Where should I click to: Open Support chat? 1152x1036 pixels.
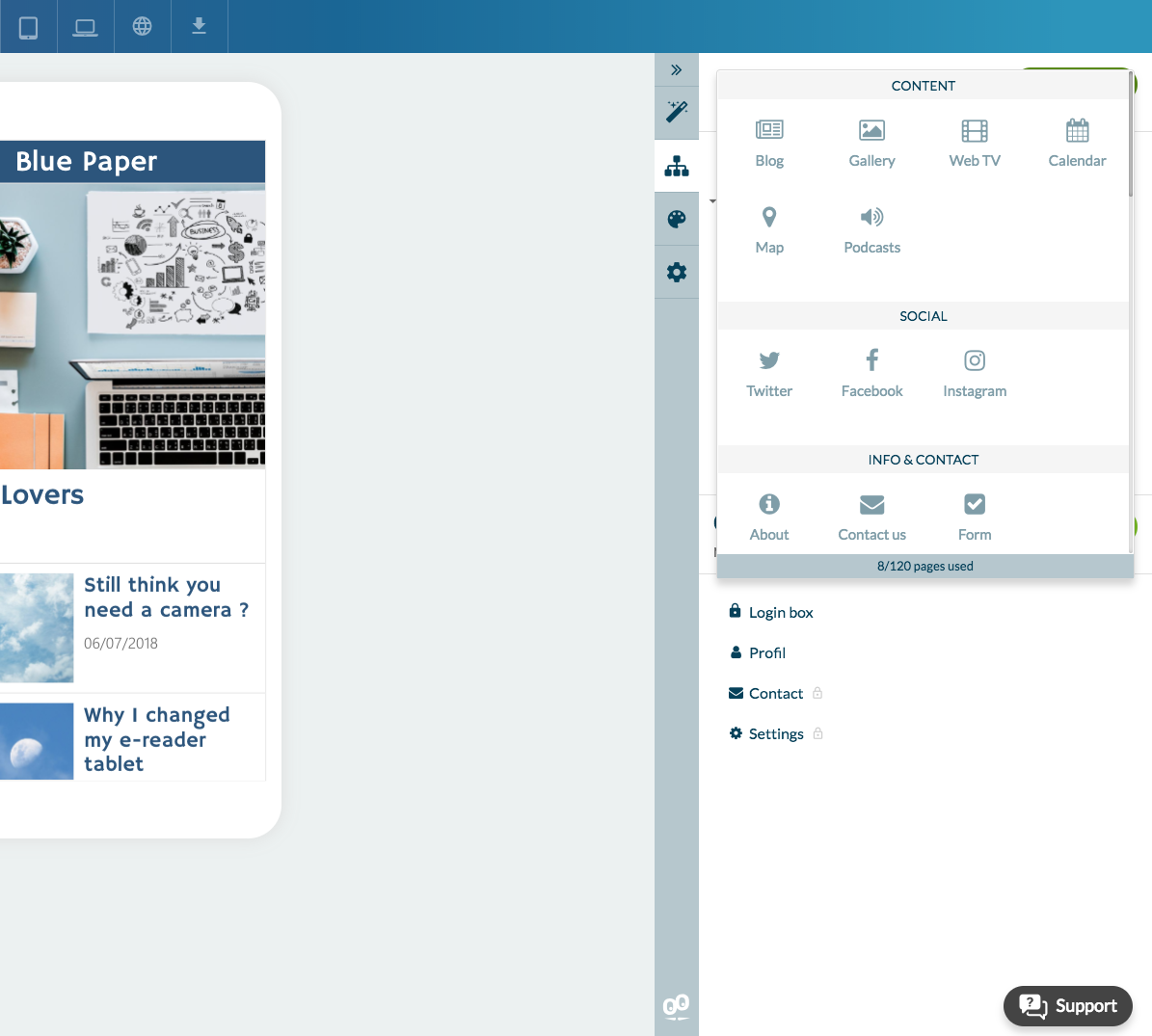[x=1067, y=1006]
